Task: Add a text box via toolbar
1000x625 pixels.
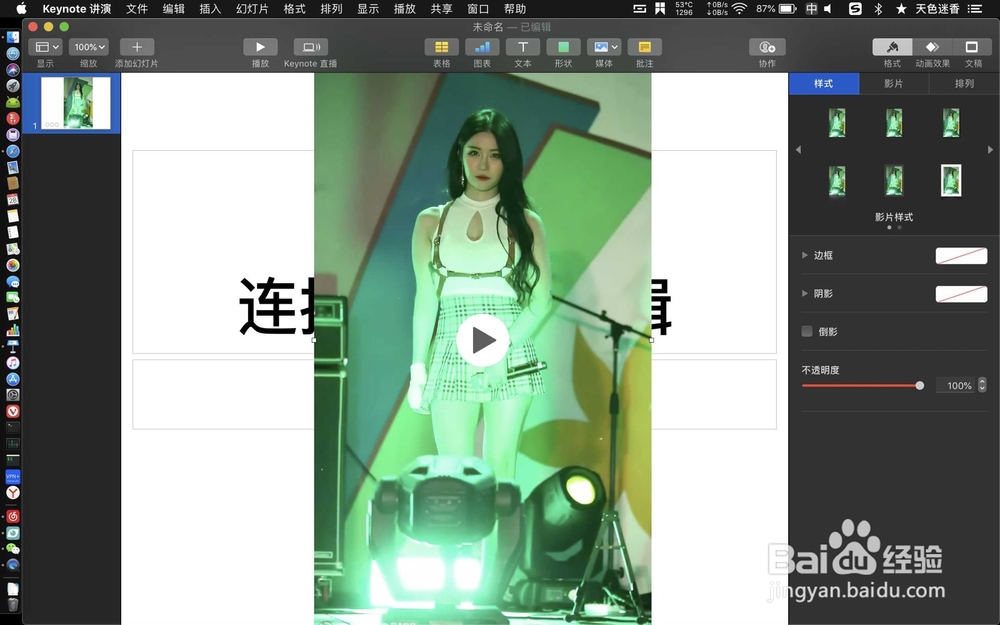Action: pos(522,47)
